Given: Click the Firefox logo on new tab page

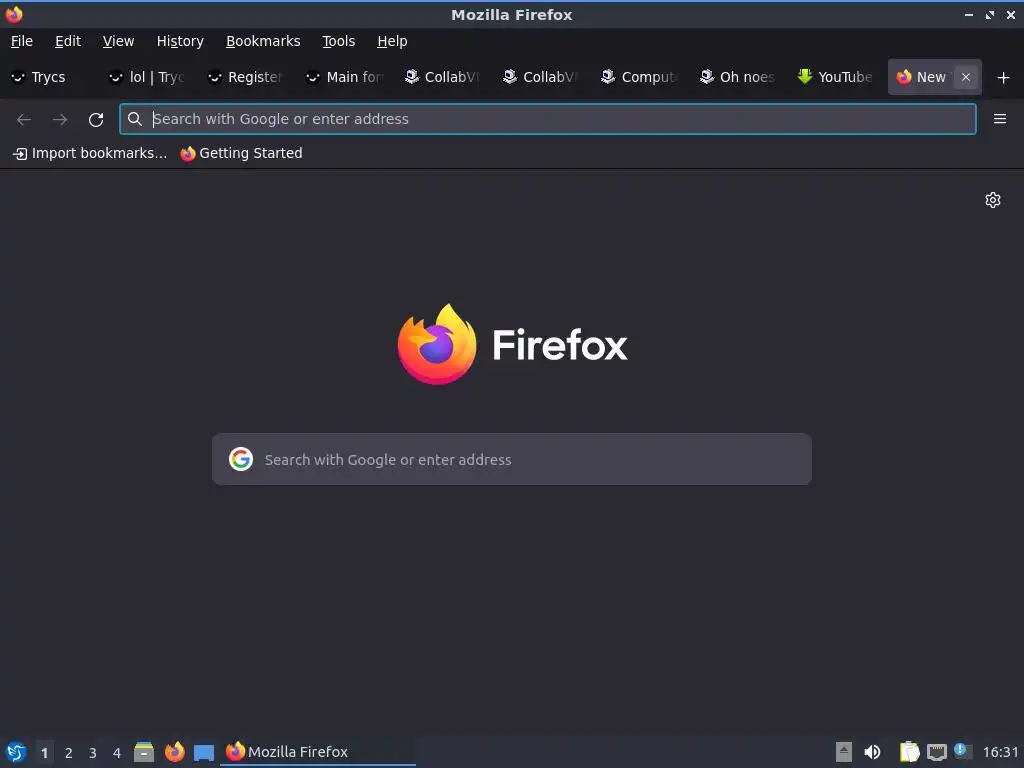Looking at the screenshot, I should tap(437, 344).
